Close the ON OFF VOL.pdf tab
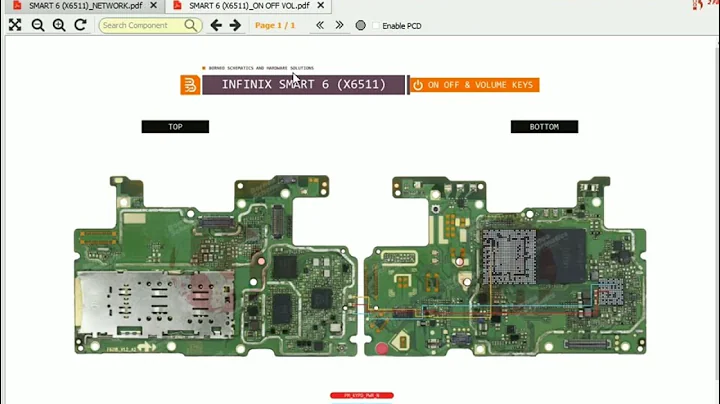Image resolution: width=720 pixels, height=404 pixels. point(321,6)
